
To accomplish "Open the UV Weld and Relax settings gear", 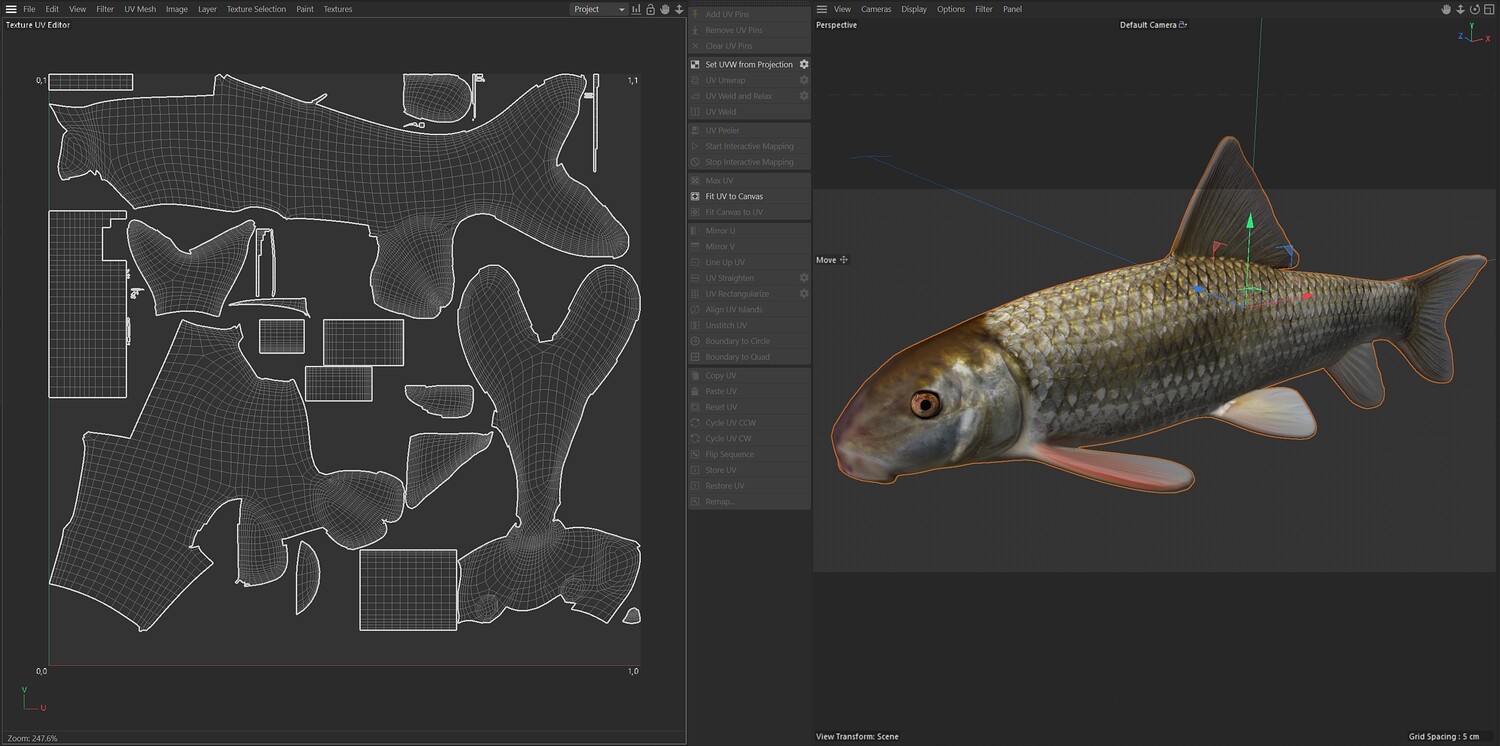I will (803, 96).
